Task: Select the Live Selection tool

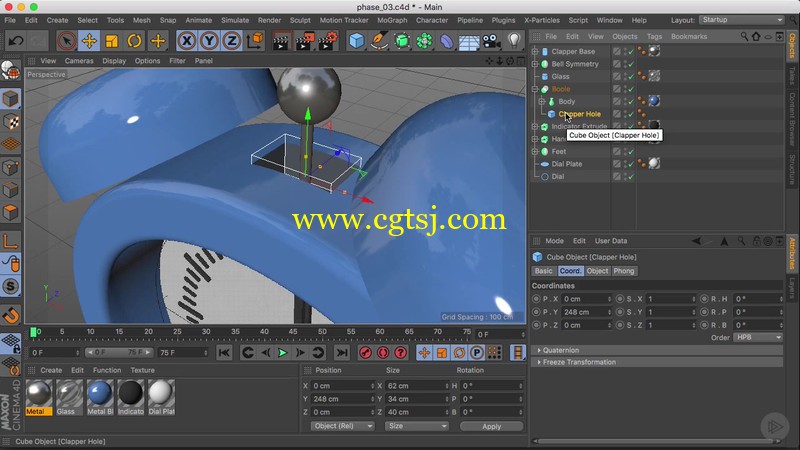Action: [66, 40]
